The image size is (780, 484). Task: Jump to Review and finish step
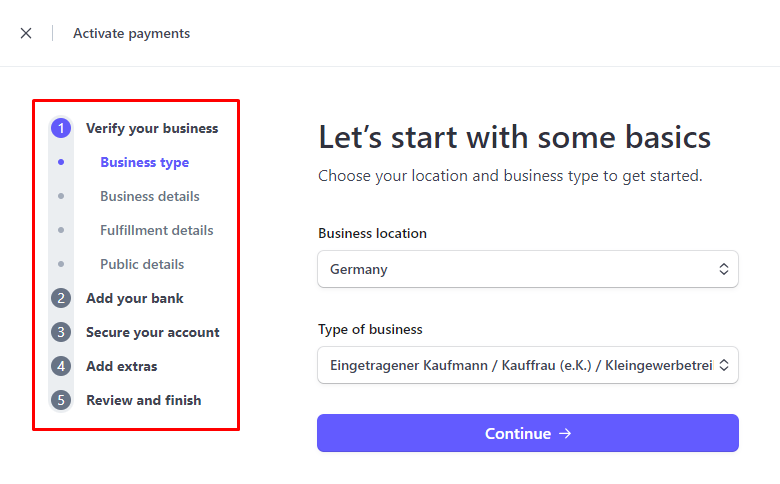(144, 400)
